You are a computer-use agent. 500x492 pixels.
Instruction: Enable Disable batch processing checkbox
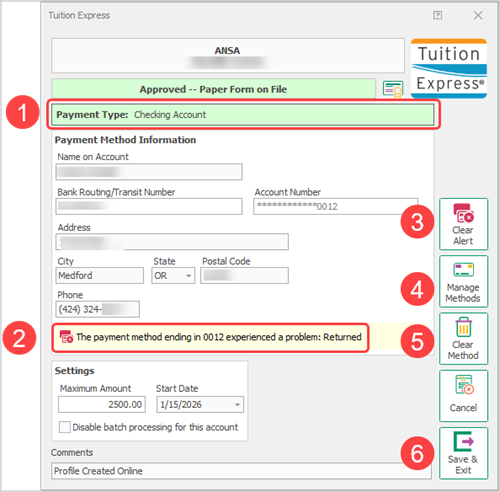[x=65, y=427]
